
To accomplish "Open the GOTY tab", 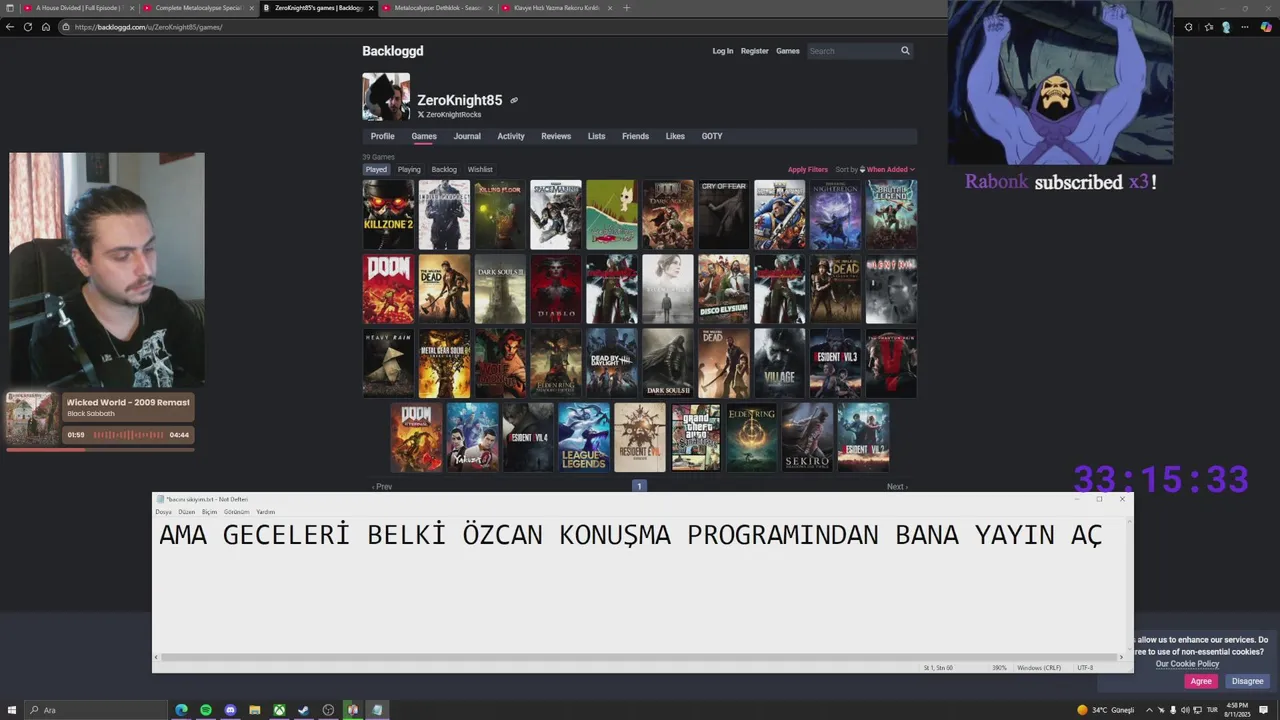I will click(x=712, y=136).
